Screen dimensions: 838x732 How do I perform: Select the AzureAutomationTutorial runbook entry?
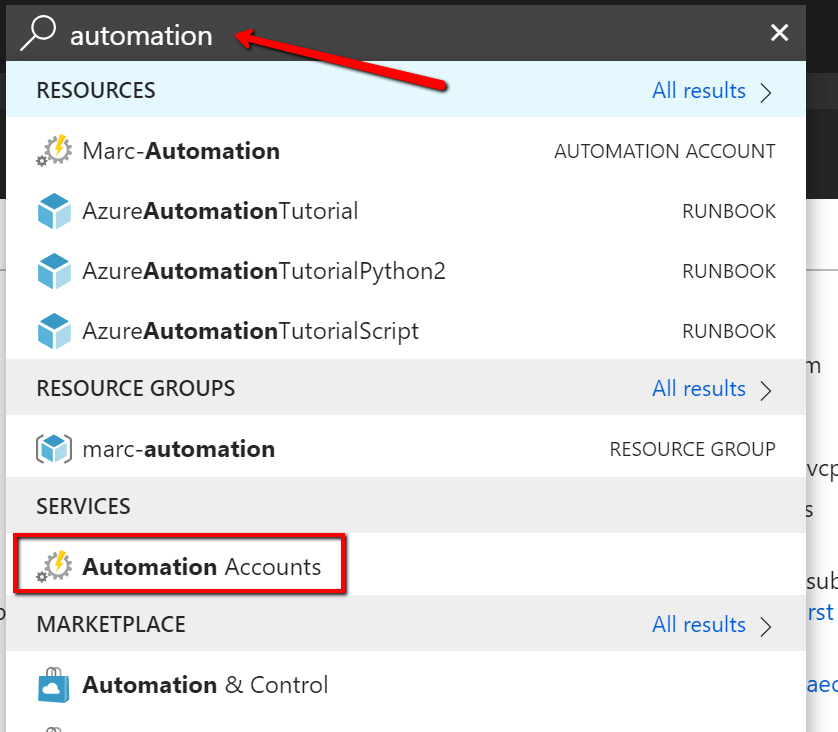click(x=220, y=210)
